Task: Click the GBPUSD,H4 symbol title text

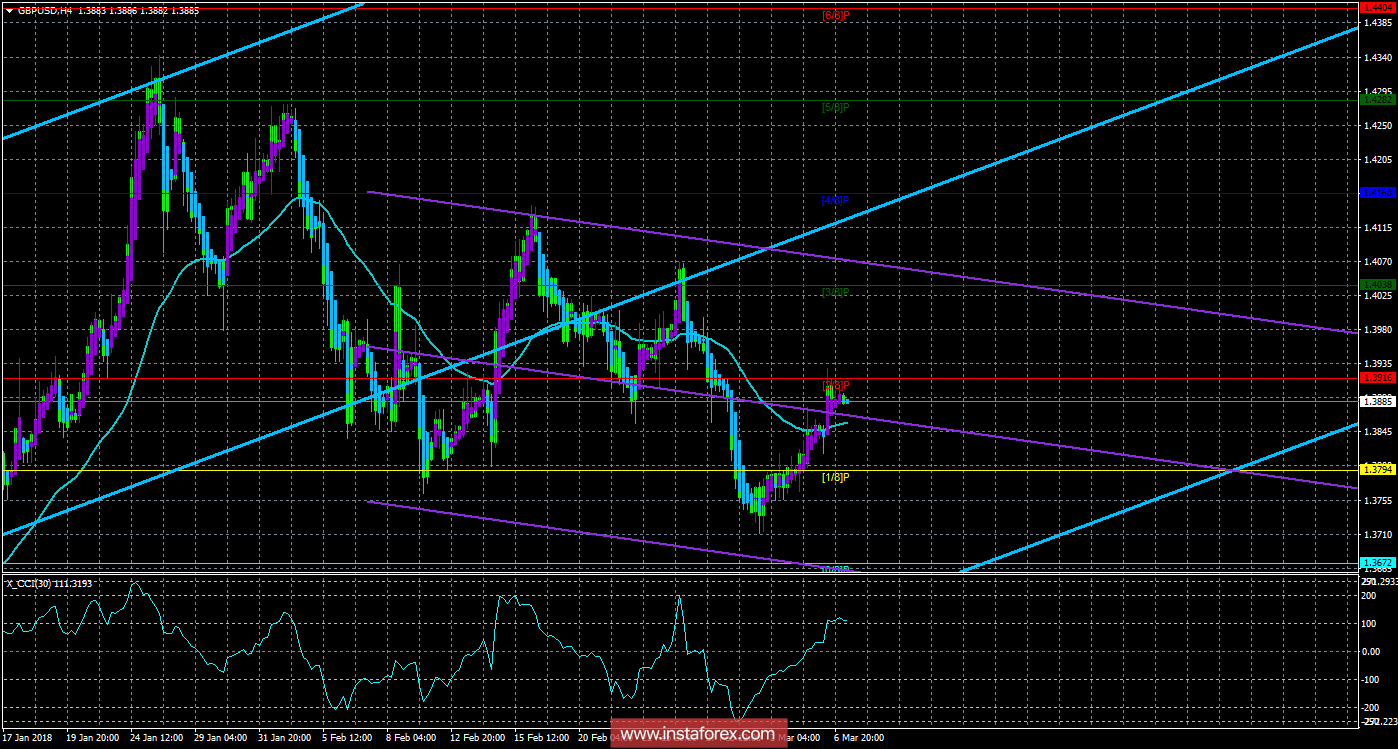Action: pos(47,9)
